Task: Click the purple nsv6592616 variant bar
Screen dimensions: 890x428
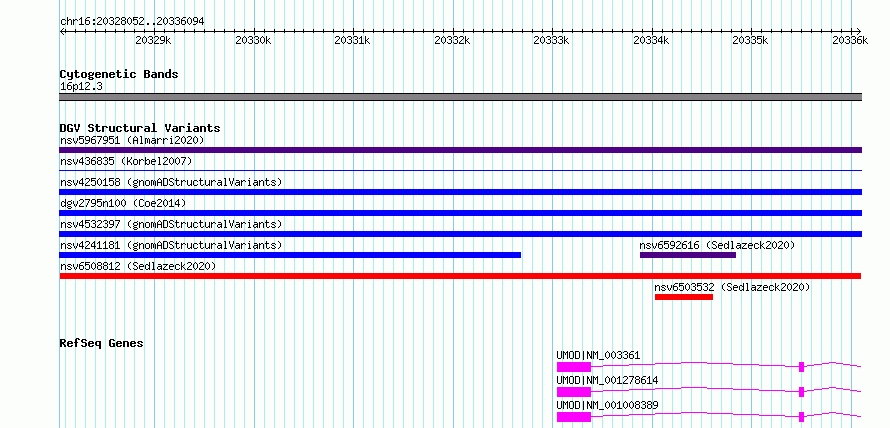Action: pyautogui.click(x=688, y=255)
